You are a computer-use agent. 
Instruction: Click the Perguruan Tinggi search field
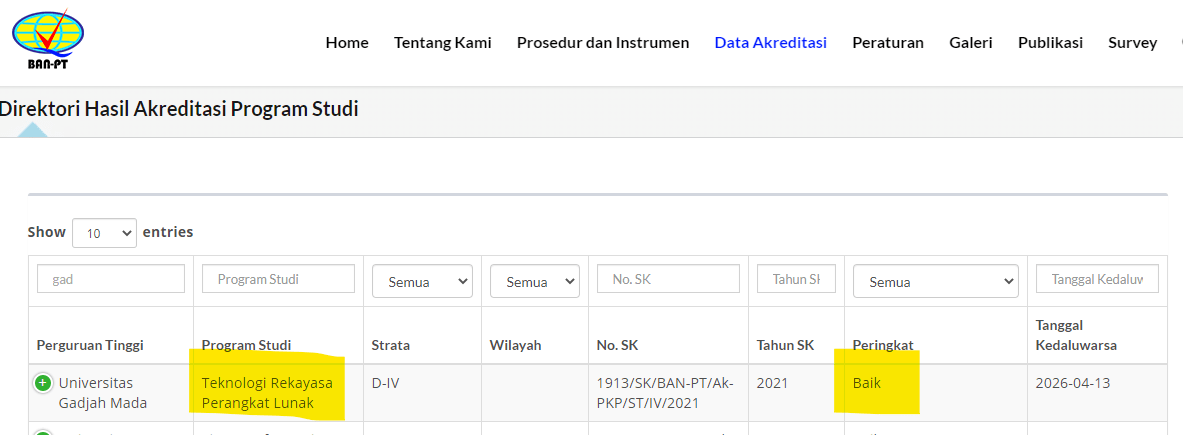pyautogui.click(x=111, y=279)
